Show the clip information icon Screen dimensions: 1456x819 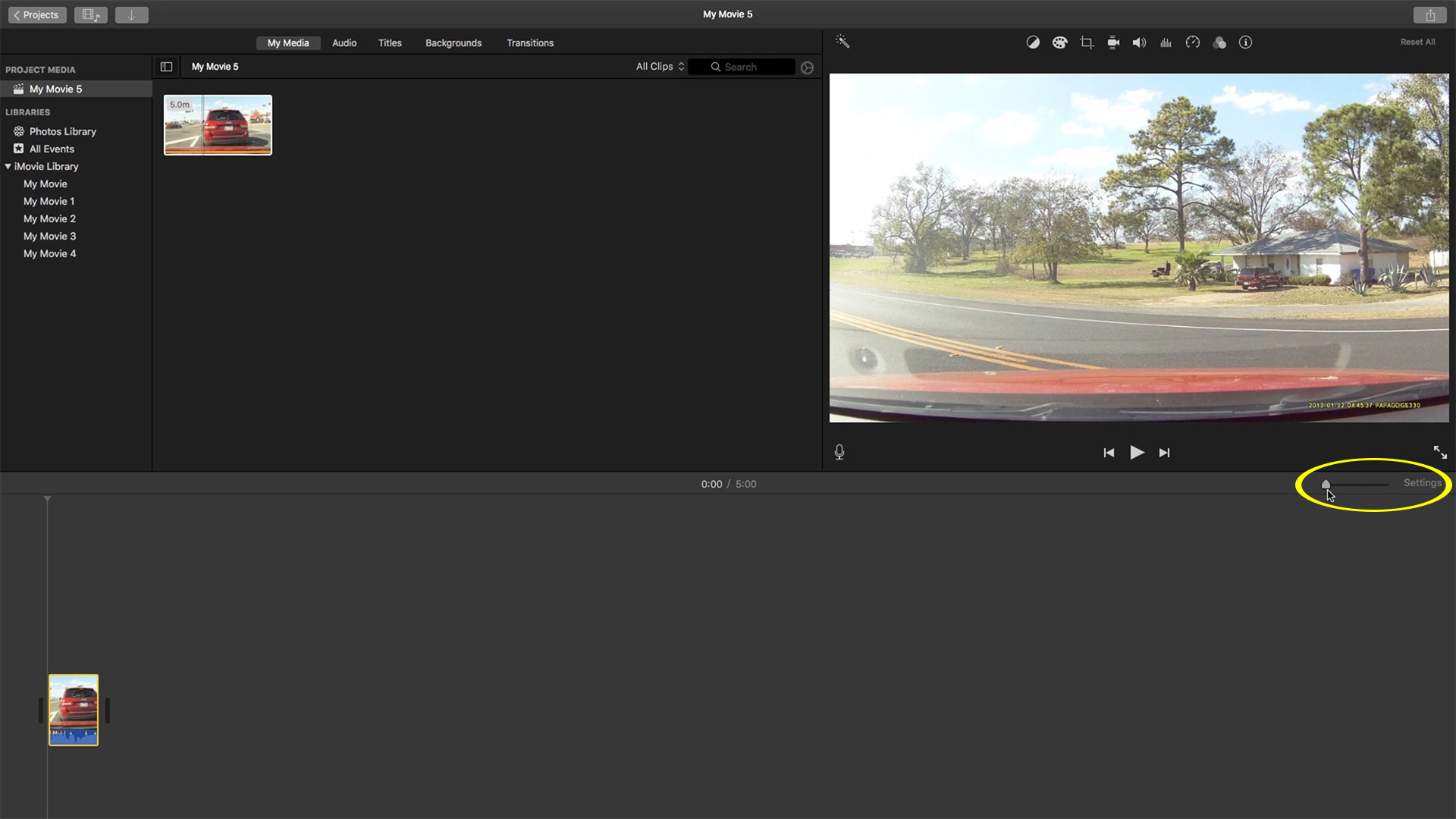pos(1245,42)
